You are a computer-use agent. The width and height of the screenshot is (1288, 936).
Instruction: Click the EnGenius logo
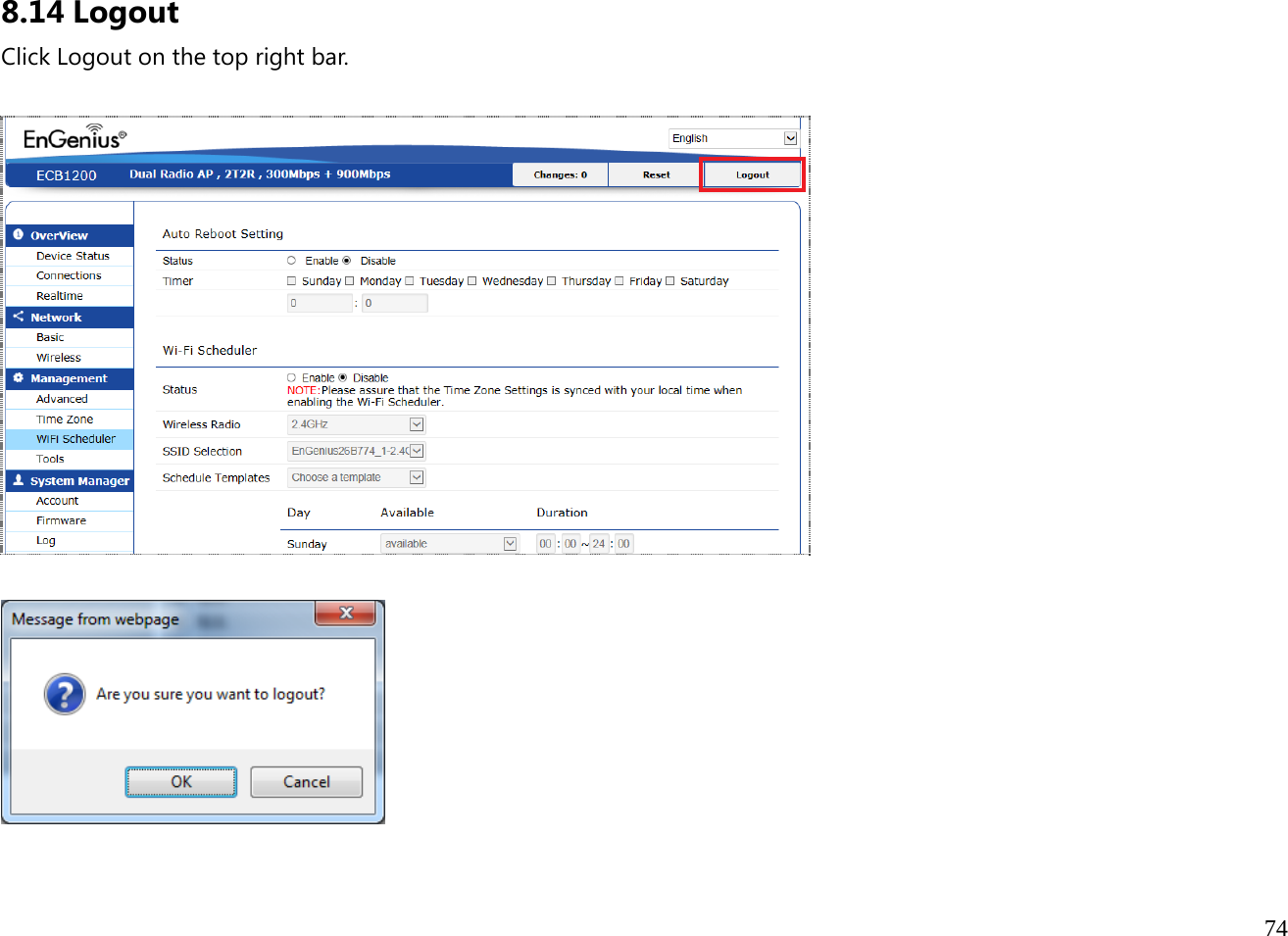[x=74, y=137]
